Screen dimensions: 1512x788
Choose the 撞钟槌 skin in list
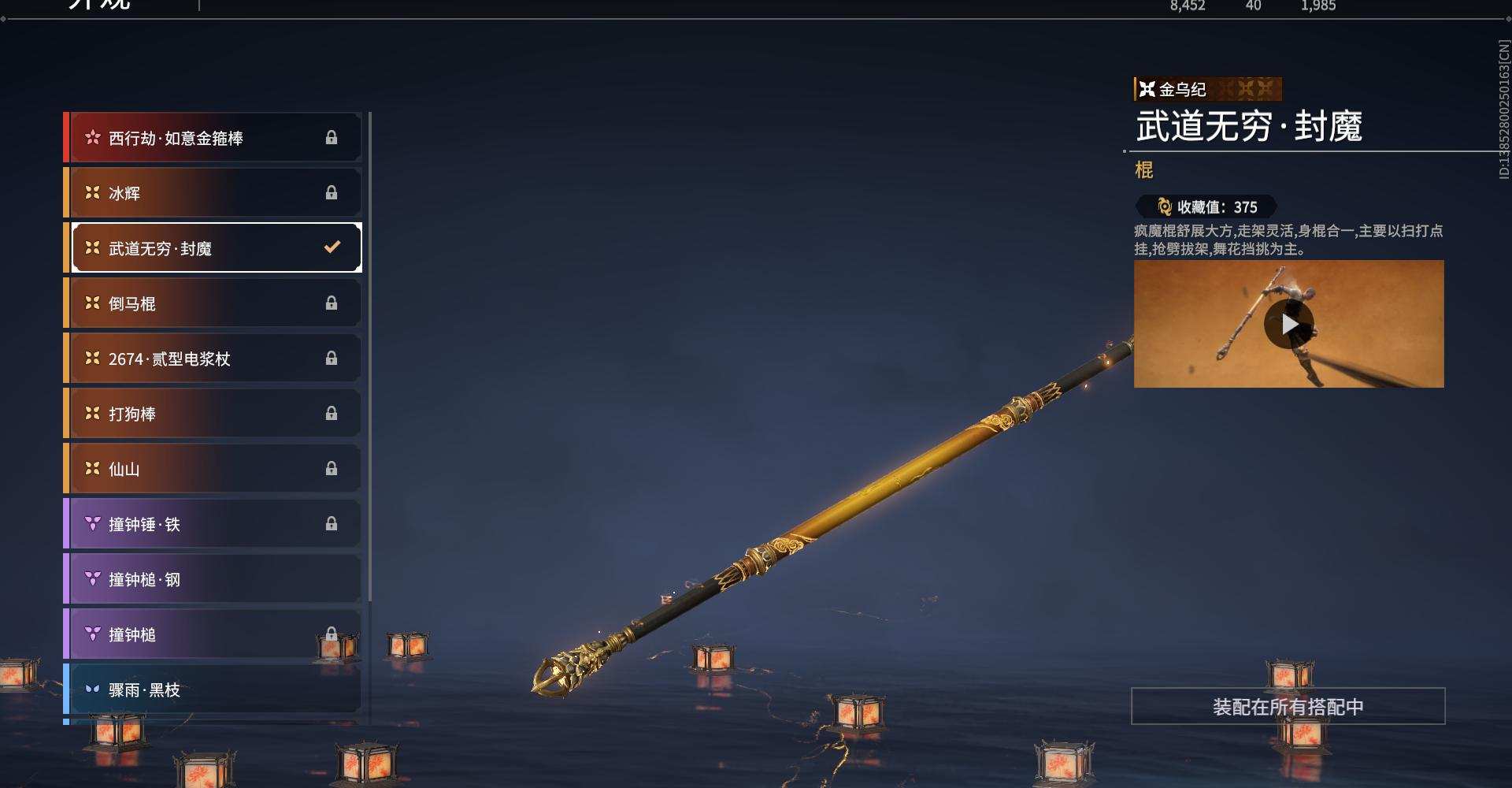point(213,634)
